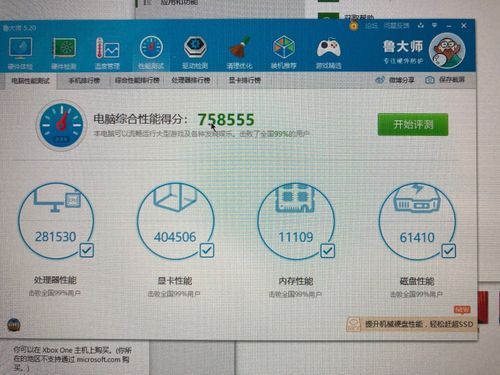The height and width of the screenshot is (375, 500).
Task: Click the skin shirt icon in title bar
Action: tap(421, 25)
